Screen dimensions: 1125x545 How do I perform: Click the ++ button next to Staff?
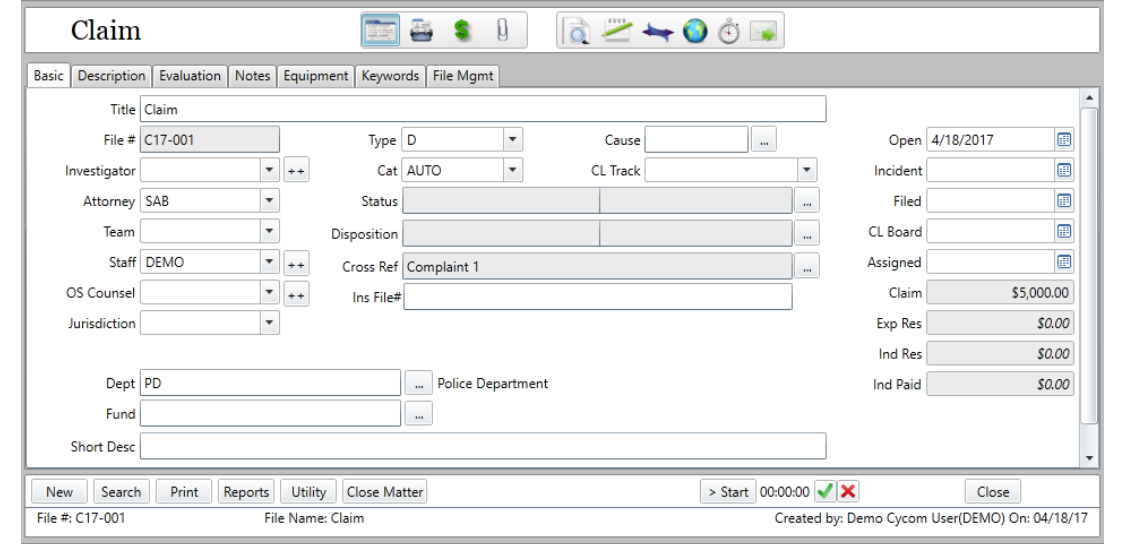click(x=296, y=264)
